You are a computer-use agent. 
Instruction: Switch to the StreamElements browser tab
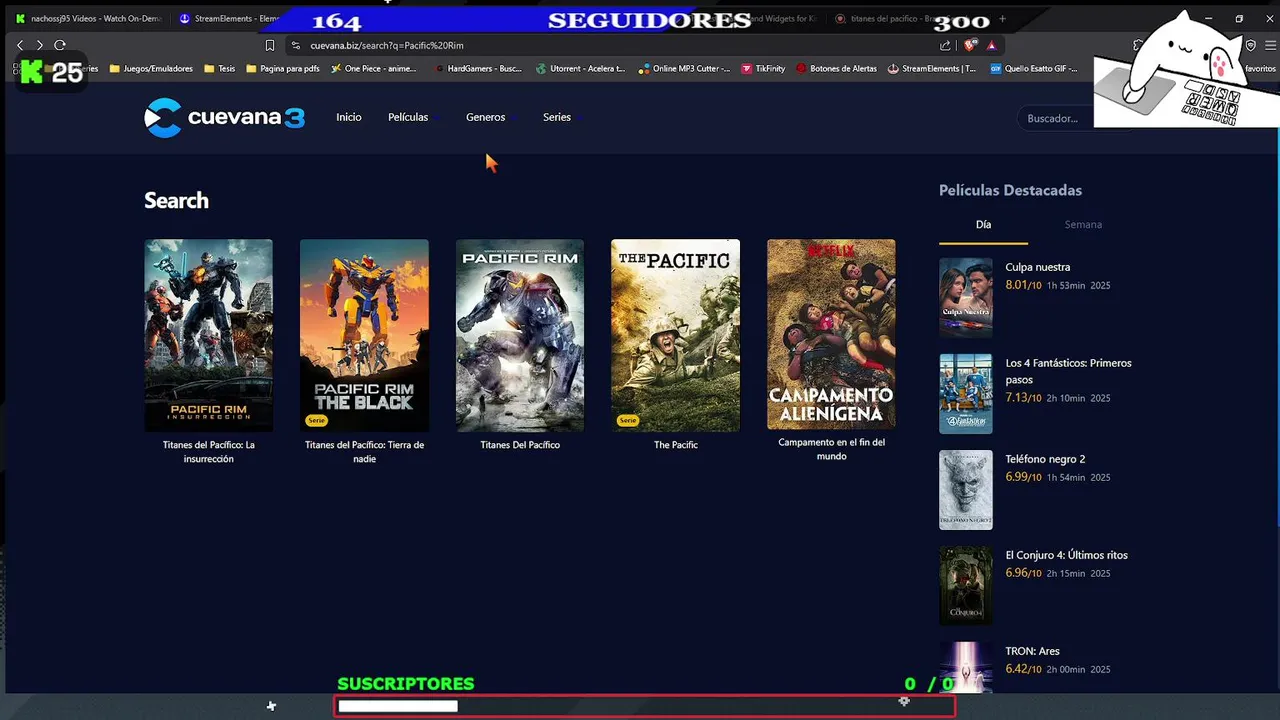point(230,18)
